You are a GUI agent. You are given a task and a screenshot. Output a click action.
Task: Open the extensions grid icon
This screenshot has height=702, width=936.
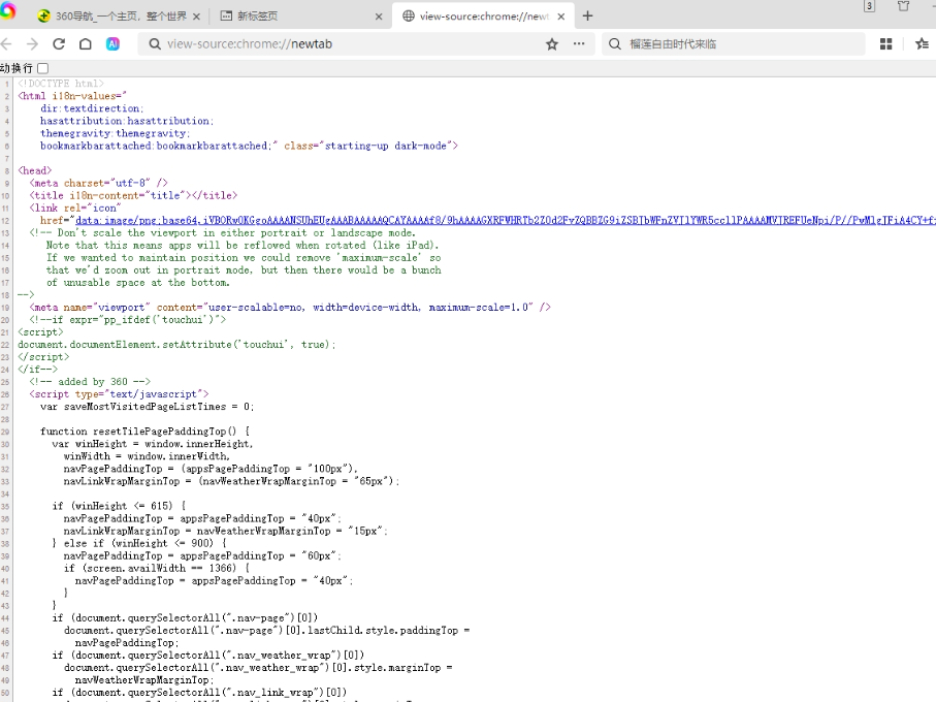tap(886, 44)
